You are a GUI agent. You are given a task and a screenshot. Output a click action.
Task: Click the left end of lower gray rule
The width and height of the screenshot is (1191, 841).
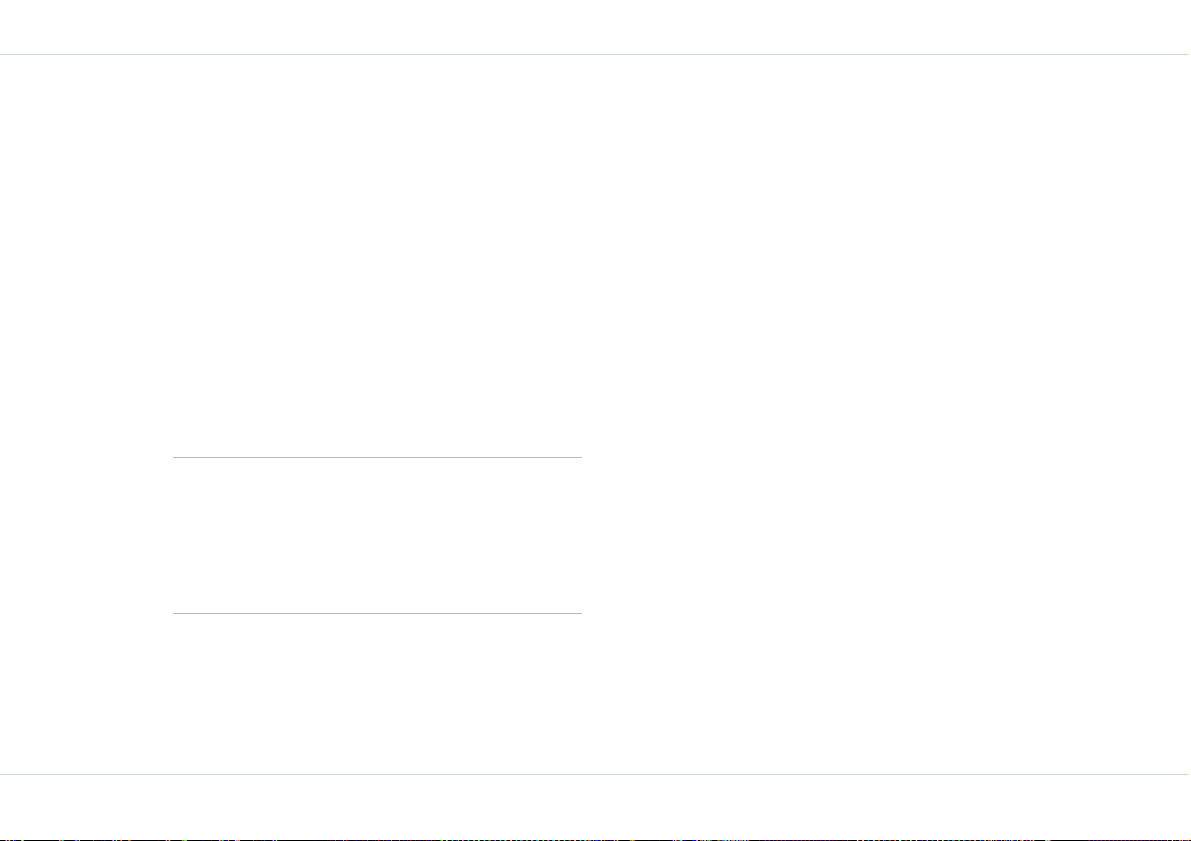pyautogui.click(x=175, y=613)
